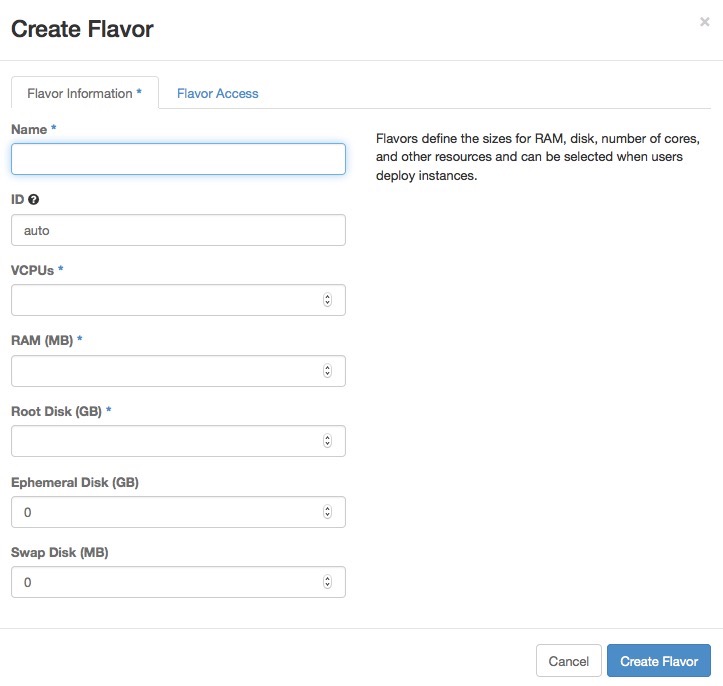Viewport: 723px width, 686px height.
Task: Select the Flavor Information tab
Action: point(84,93)
